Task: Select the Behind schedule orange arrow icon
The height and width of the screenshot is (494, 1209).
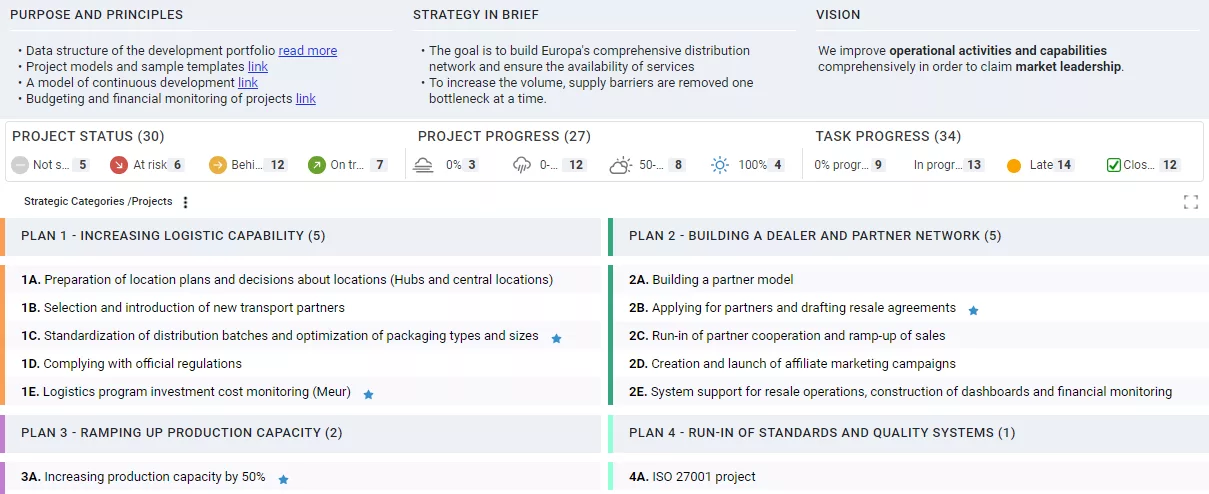Action: 218,165
